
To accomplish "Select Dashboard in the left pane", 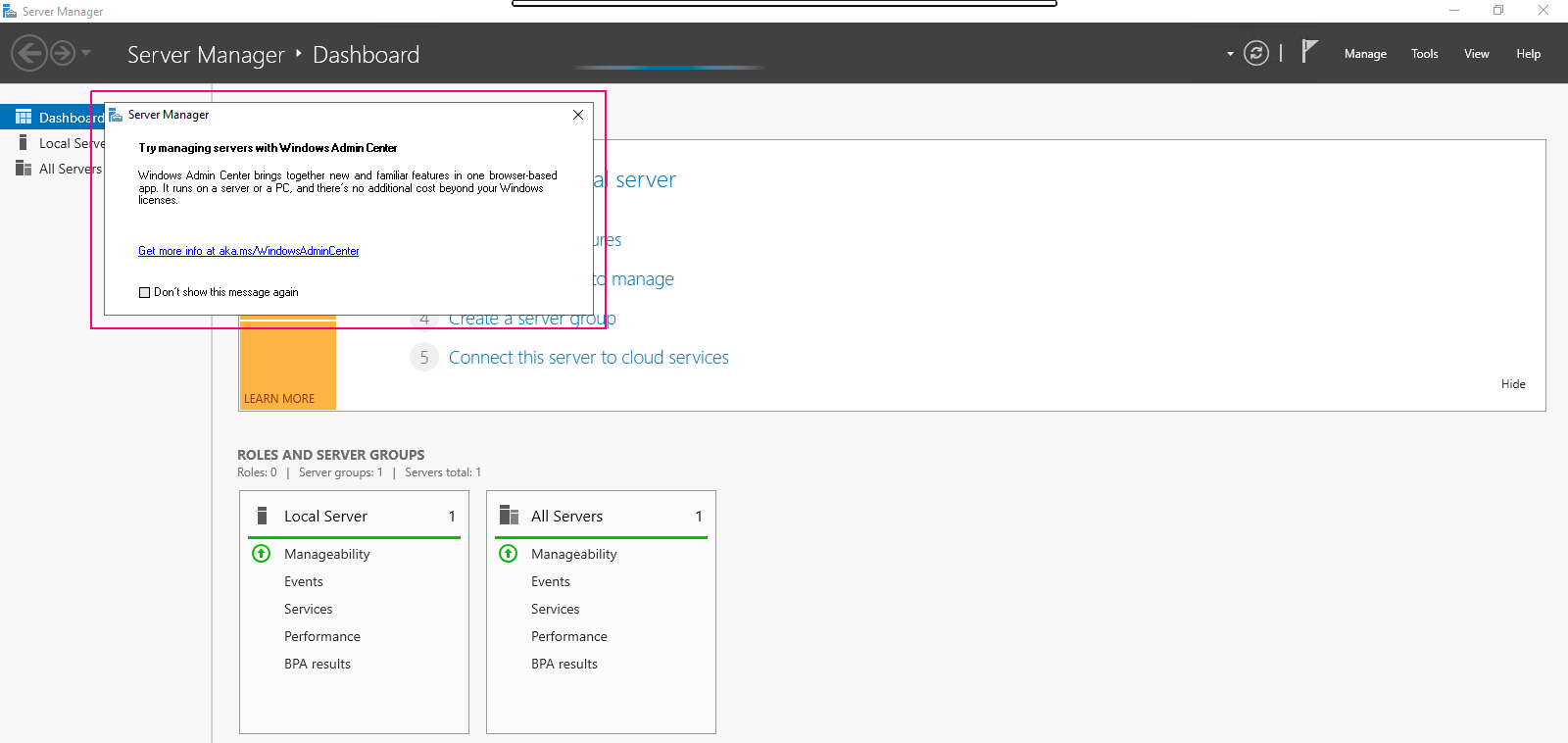I will (x=52, y=117).
